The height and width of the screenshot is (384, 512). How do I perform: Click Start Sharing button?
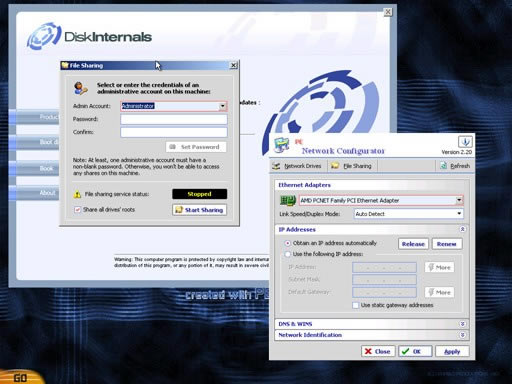(x=199, y=210)
